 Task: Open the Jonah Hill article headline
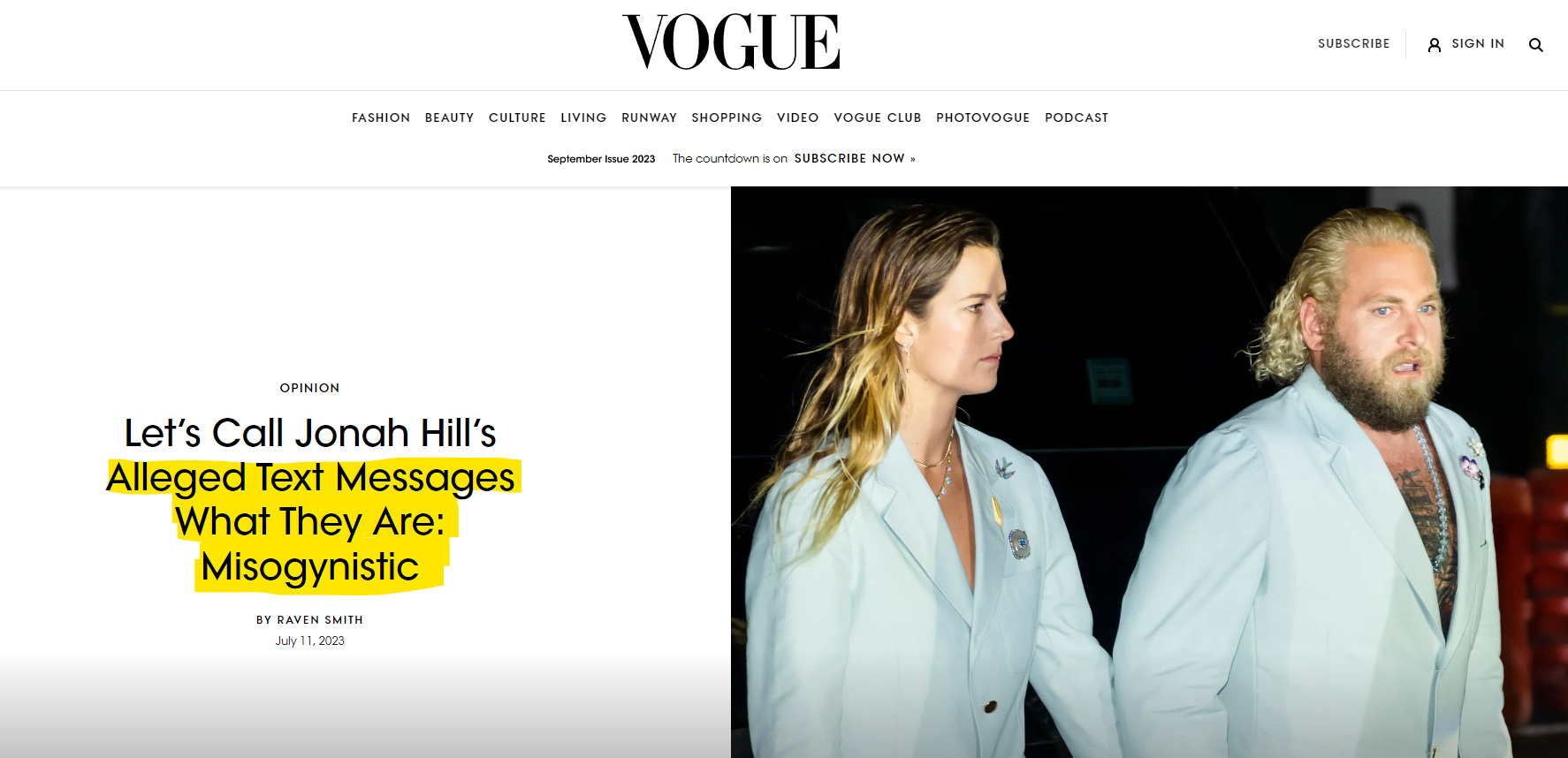[x=310, y=500]
